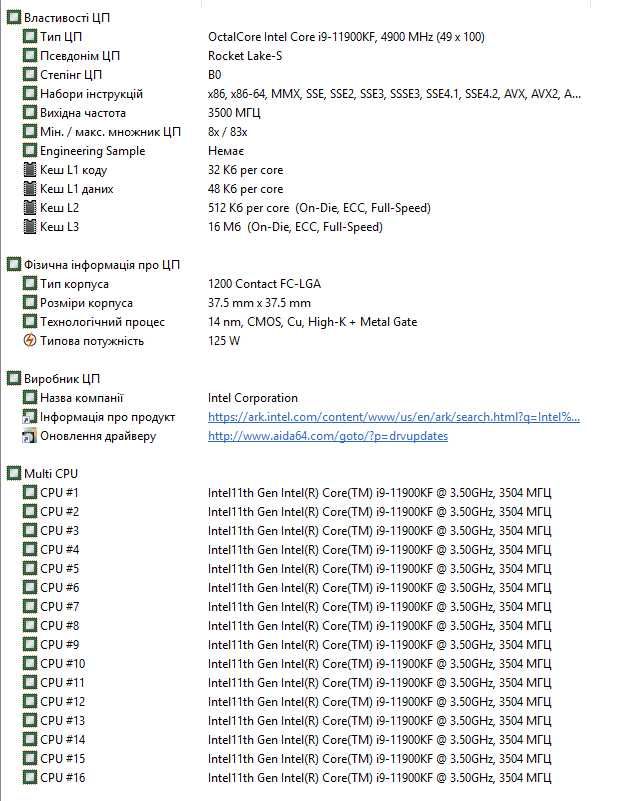Click the Назва компанії row icon

click(x=30, y=397)
